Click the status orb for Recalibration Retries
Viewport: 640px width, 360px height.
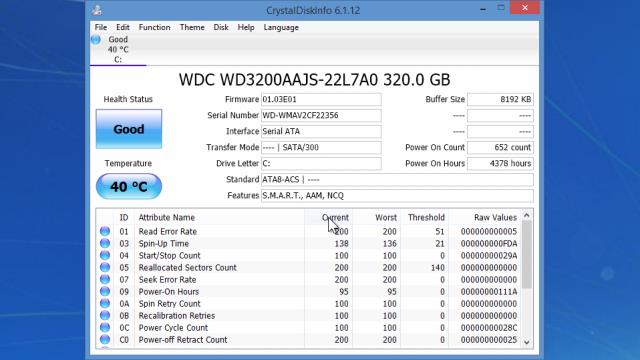tap(105, 316)
